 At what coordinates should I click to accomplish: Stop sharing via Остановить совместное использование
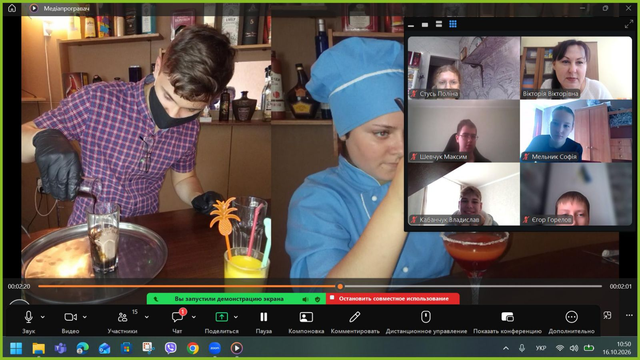393,299
